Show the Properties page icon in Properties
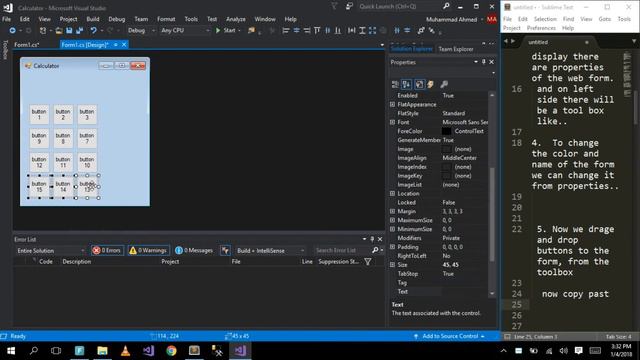Viewport: 640px width, 360px height. point(419,84)
